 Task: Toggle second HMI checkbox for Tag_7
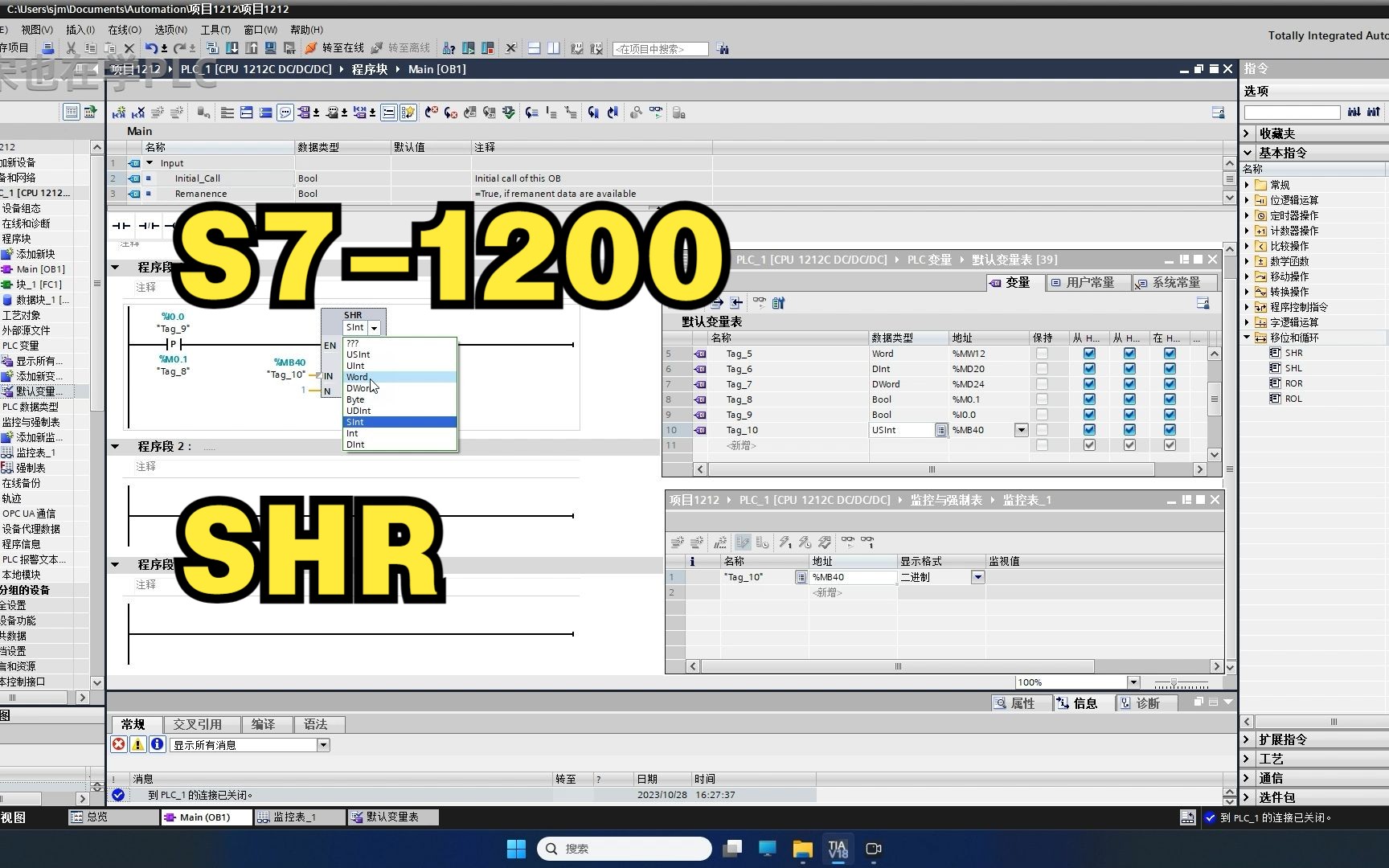tap(1129, 384)
